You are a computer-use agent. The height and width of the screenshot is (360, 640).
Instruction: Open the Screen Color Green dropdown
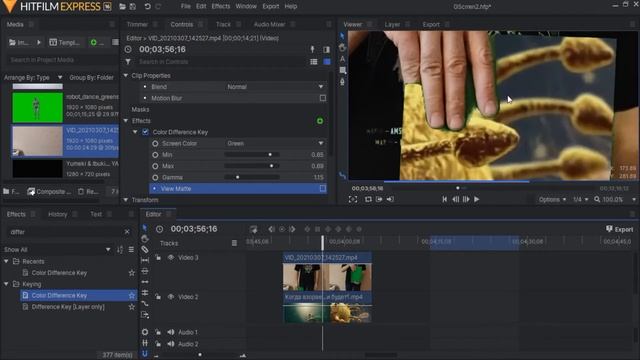pyautogui.click(x=275, y=143)
